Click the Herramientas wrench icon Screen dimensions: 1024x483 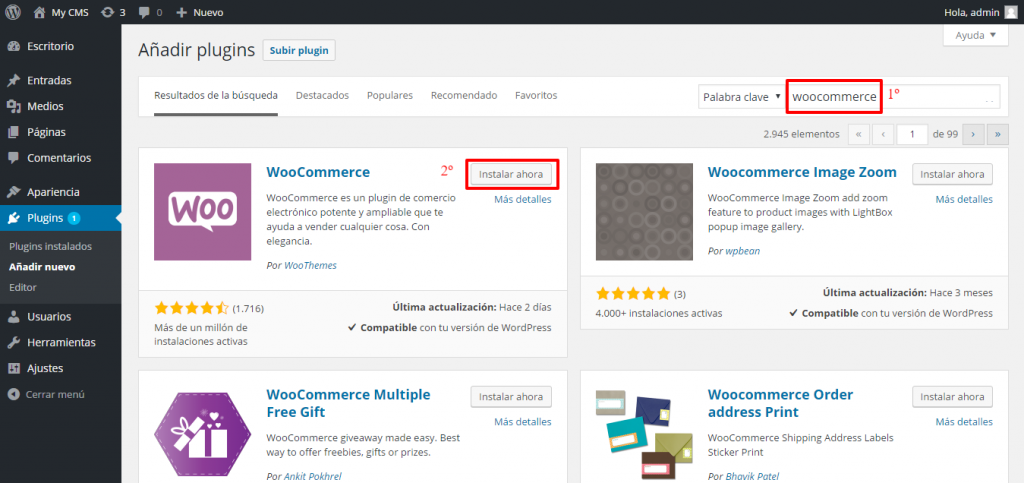click(x=13, y=343)
